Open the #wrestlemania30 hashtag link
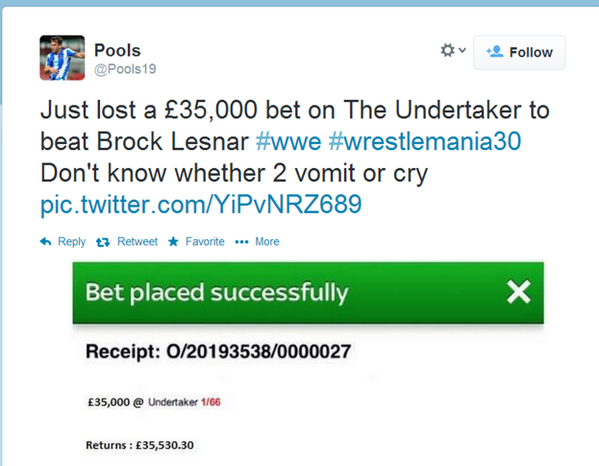Image resolution: width=599 pixels, height=466 pixels. pos(425,142)
